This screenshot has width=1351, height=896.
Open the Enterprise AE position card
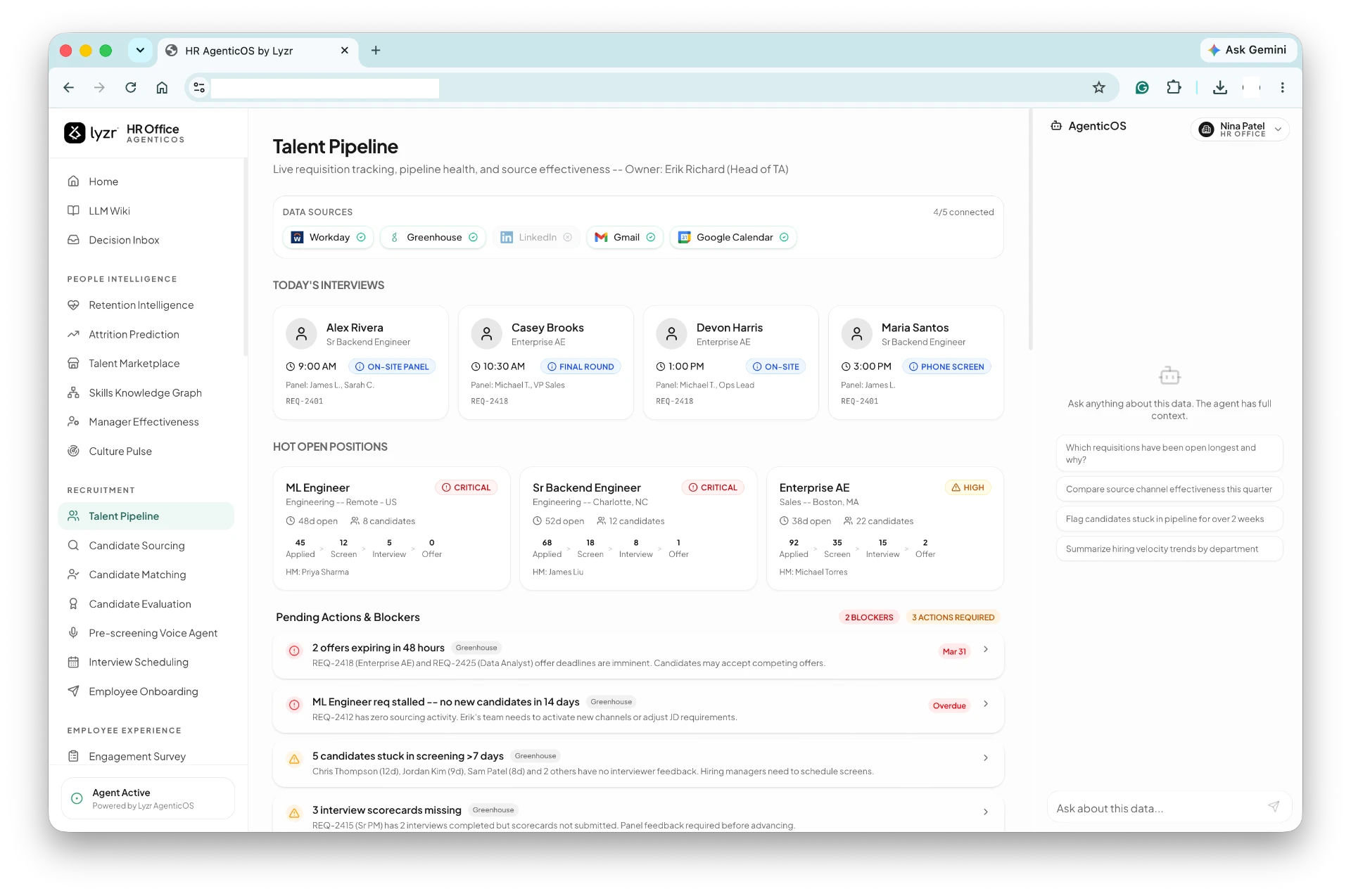pos(884,529)
